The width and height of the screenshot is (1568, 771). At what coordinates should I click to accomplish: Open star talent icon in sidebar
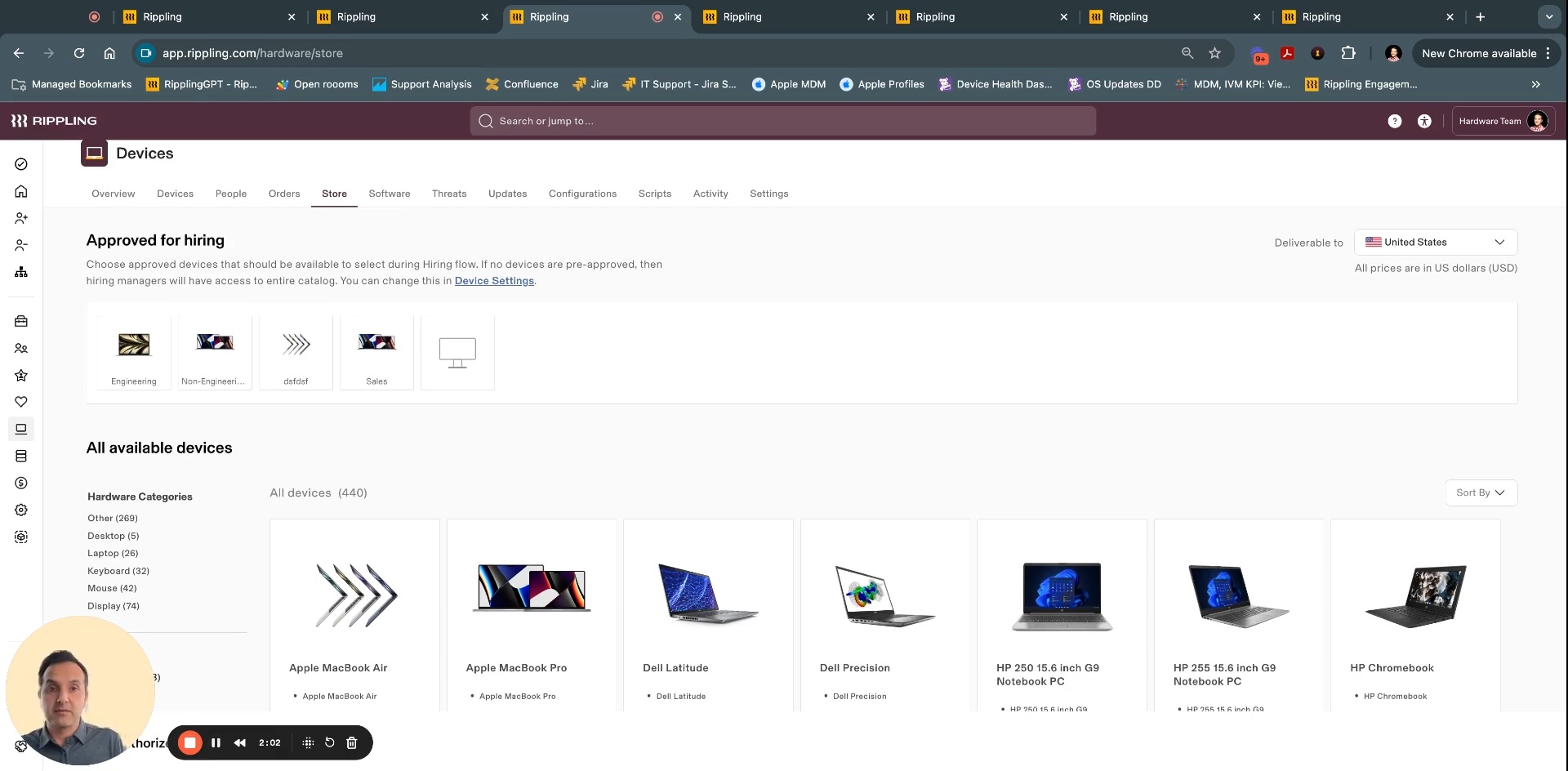(x=21, y=375)
